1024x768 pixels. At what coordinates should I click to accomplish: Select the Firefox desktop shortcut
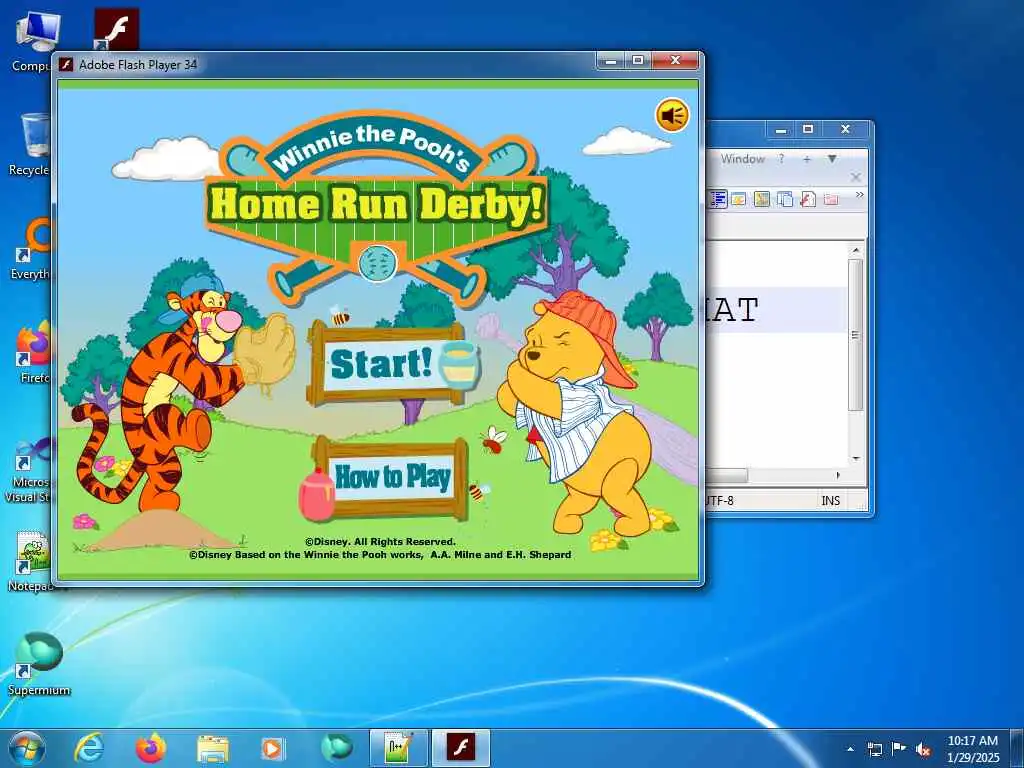(33, 353)
